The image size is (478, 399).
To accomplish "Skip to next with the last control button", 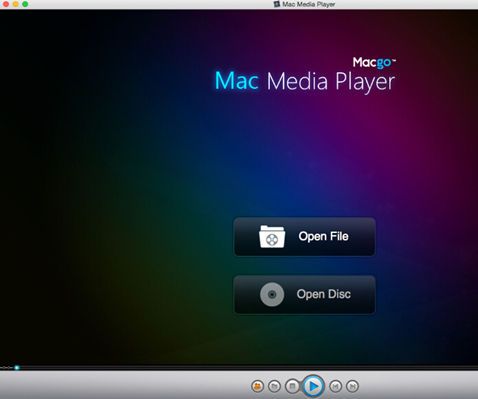I will (352, 386).
